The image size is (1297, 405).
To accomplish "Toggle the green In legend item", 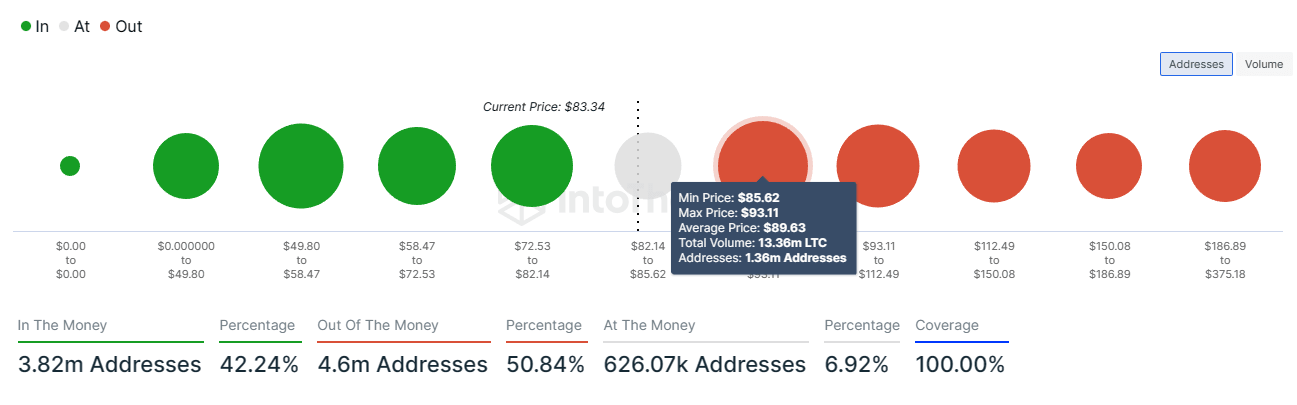I will point(35,27).
